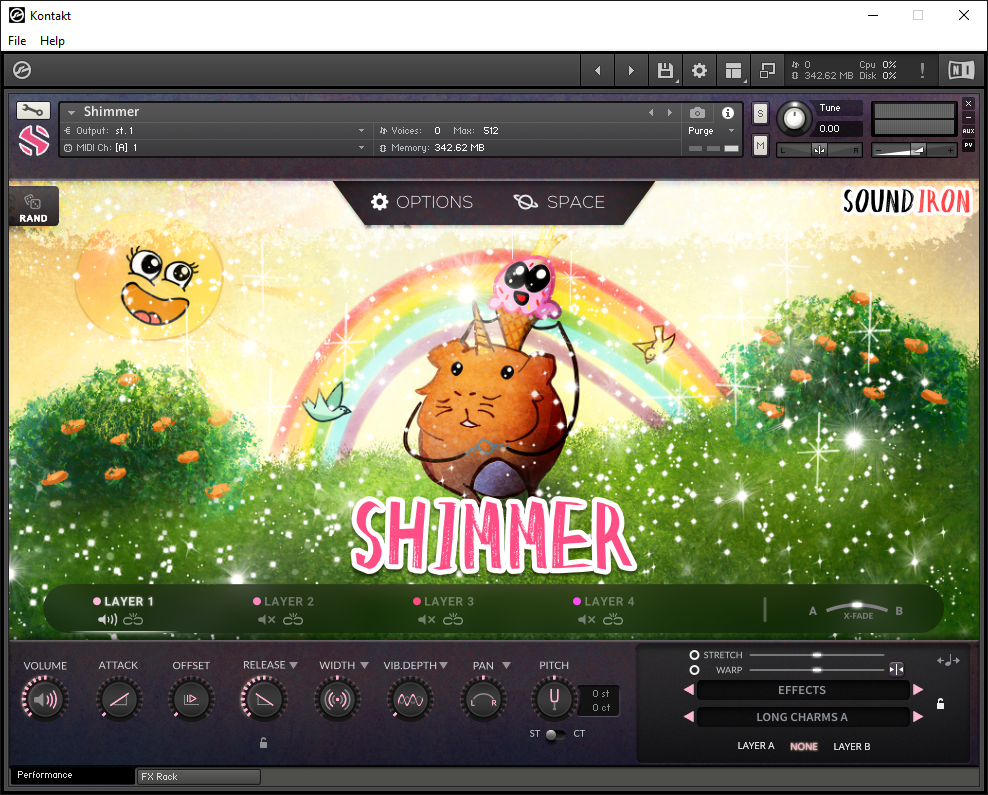Click the instrument header pan slider

pos(819,150)
